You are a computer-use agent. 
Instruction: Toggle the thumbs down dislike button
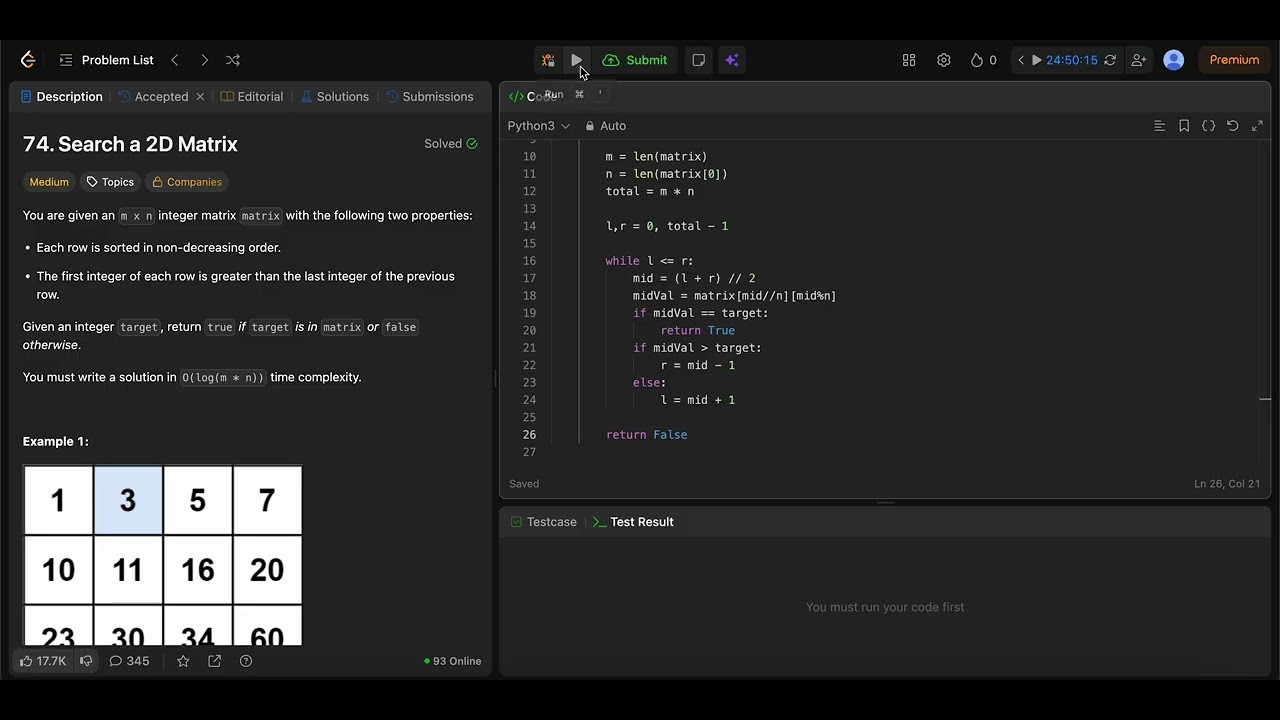click(x=86, y=661)
